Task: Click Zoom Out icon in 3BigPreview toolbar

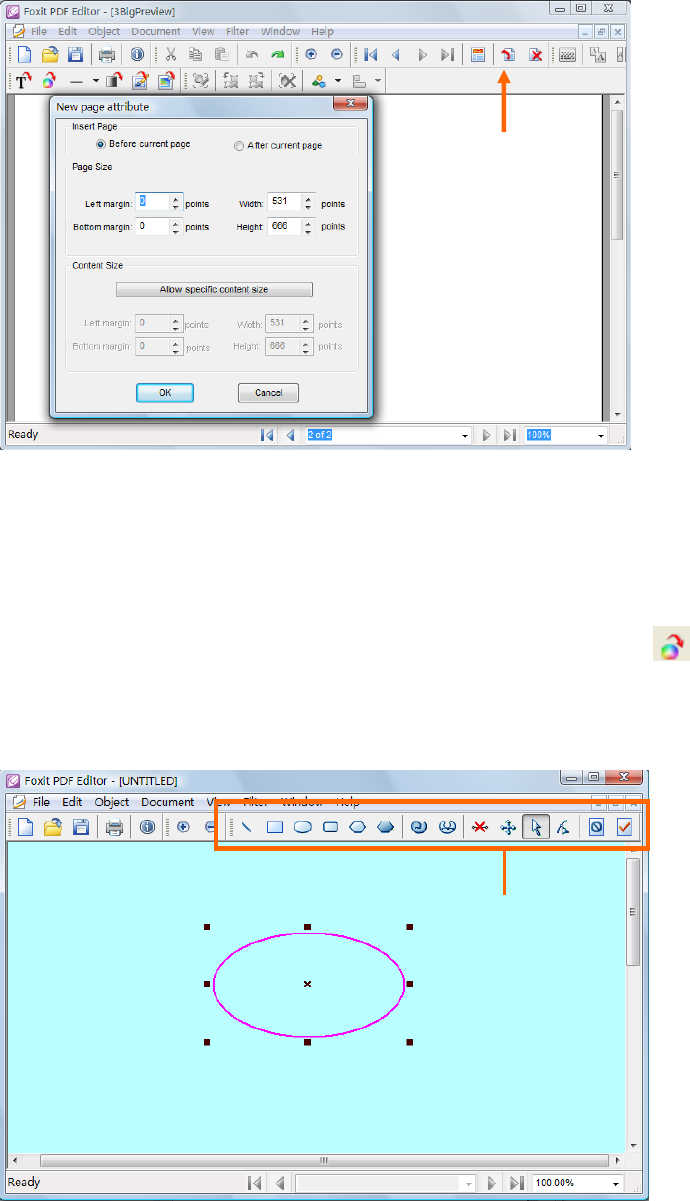Action: coord(337,55)
